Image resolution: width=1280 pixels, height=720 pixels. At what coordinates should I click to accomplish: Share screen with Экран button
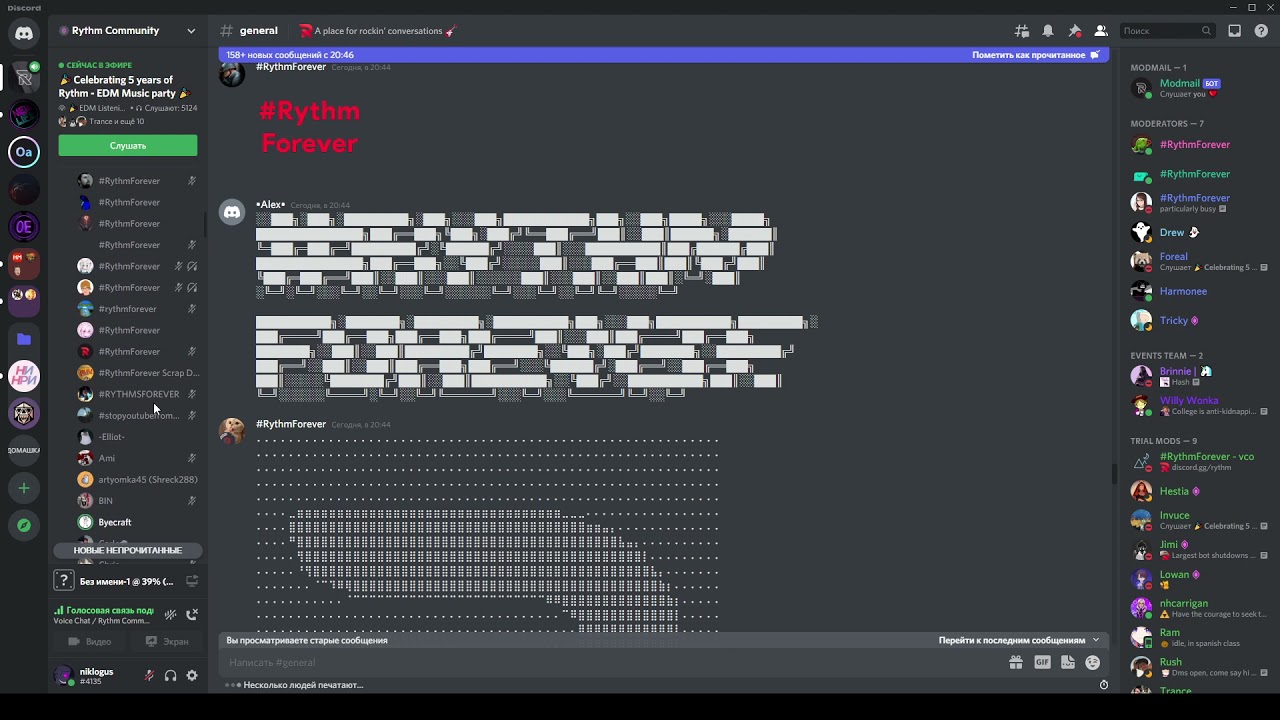pos(166,641)
